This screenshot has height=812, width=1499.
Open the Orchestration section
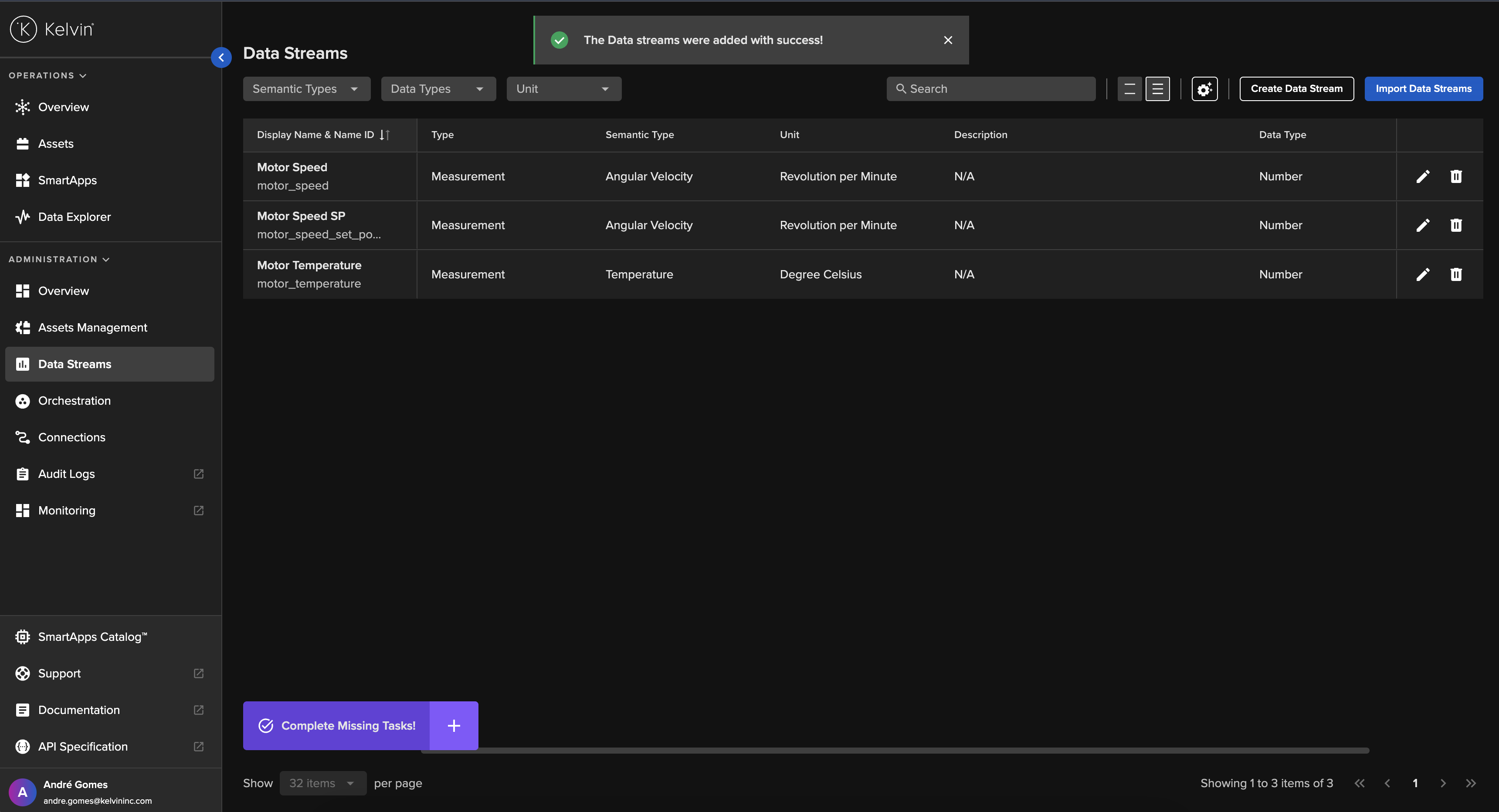[x=74, y=400]
